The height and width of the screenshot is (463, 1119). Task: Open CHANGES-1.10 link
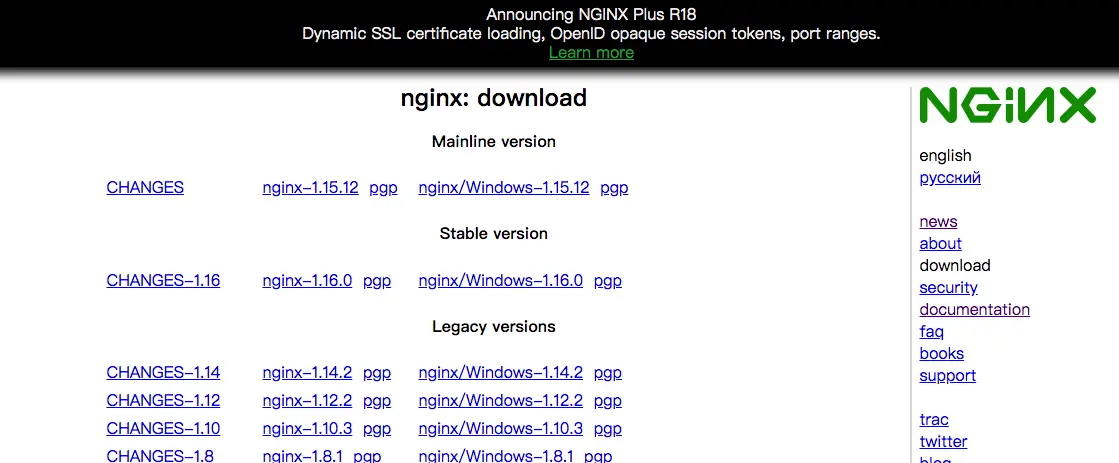click(163, 428)
